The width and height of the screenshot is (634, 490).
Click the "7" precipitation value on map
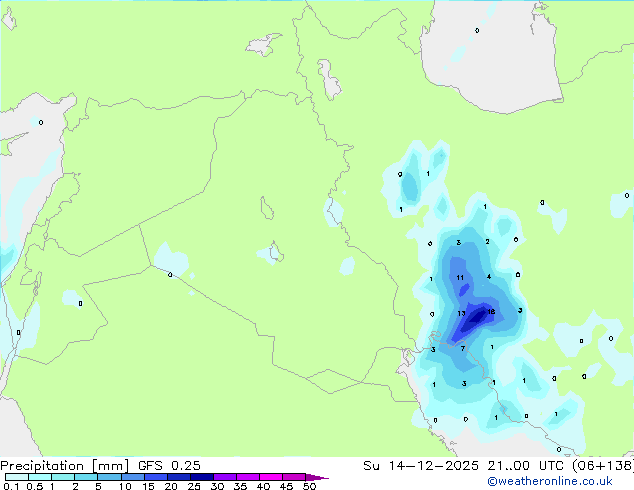(463, 348)
